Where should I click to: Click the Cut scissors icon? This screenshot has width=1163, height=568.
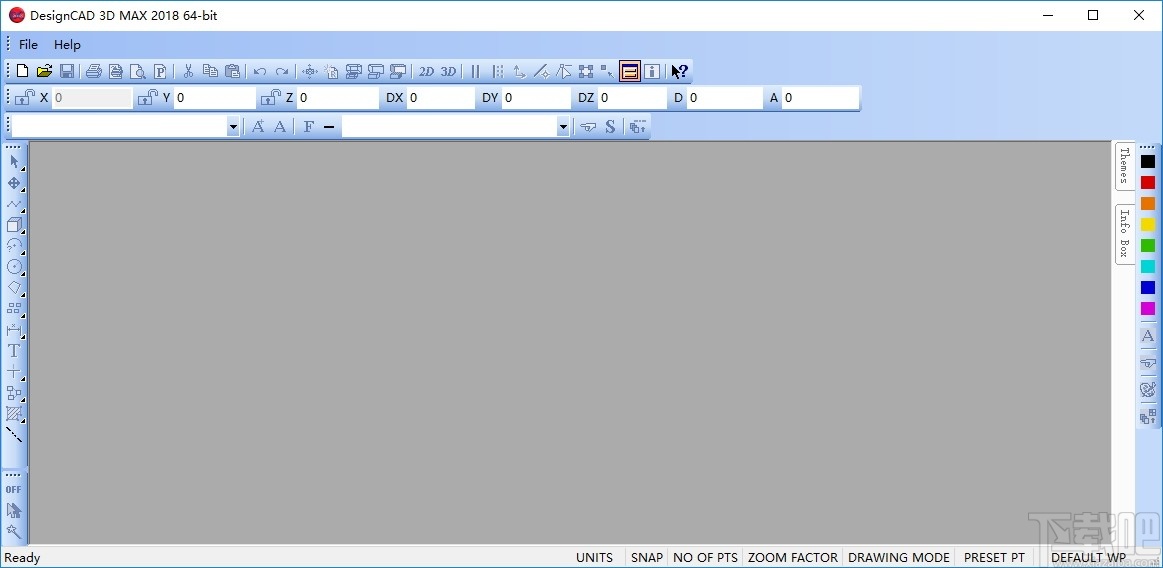coord(188,71)
